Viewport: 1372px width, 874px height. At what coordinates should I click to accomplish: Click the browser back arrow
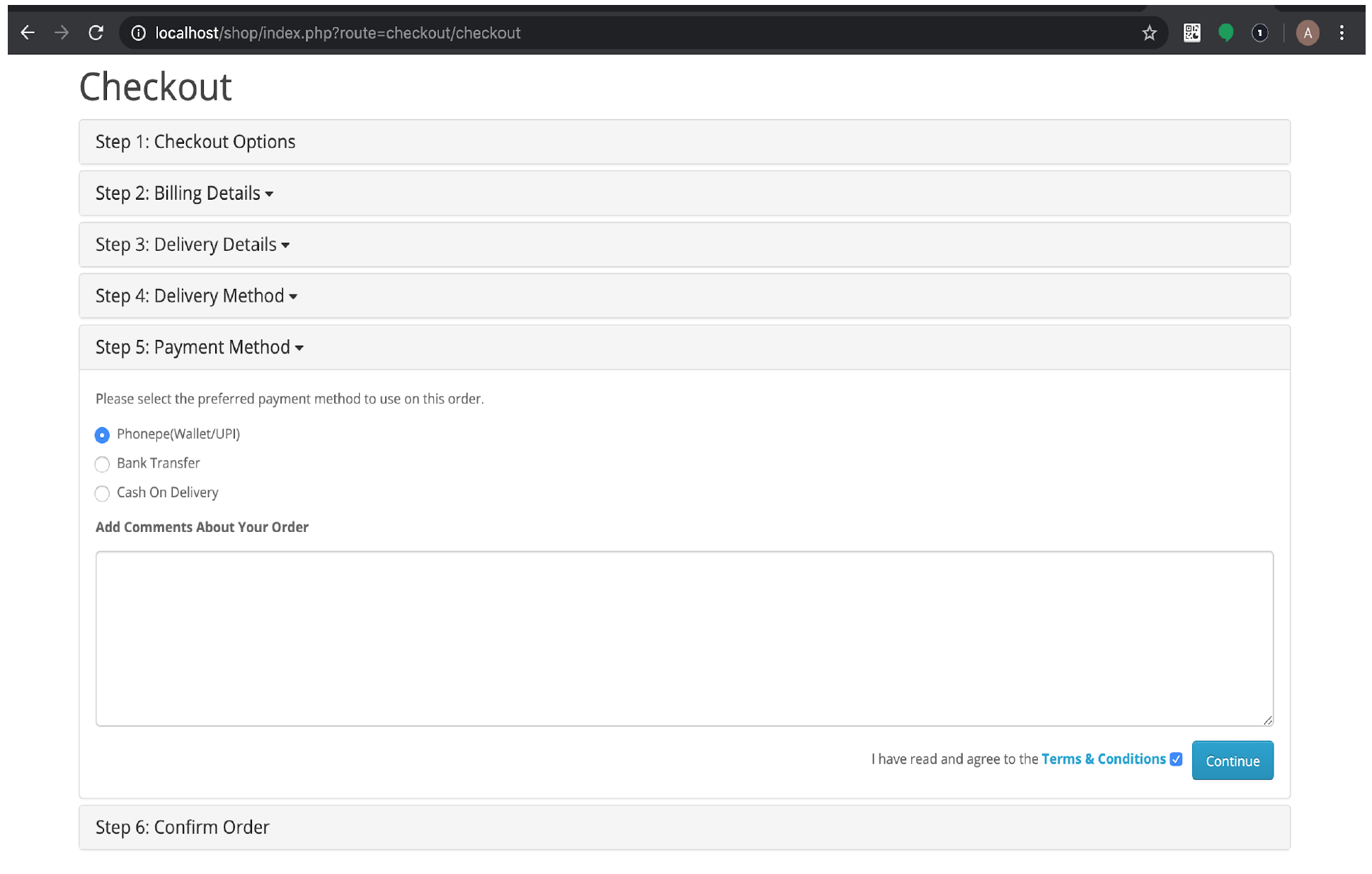click(28, 33)
